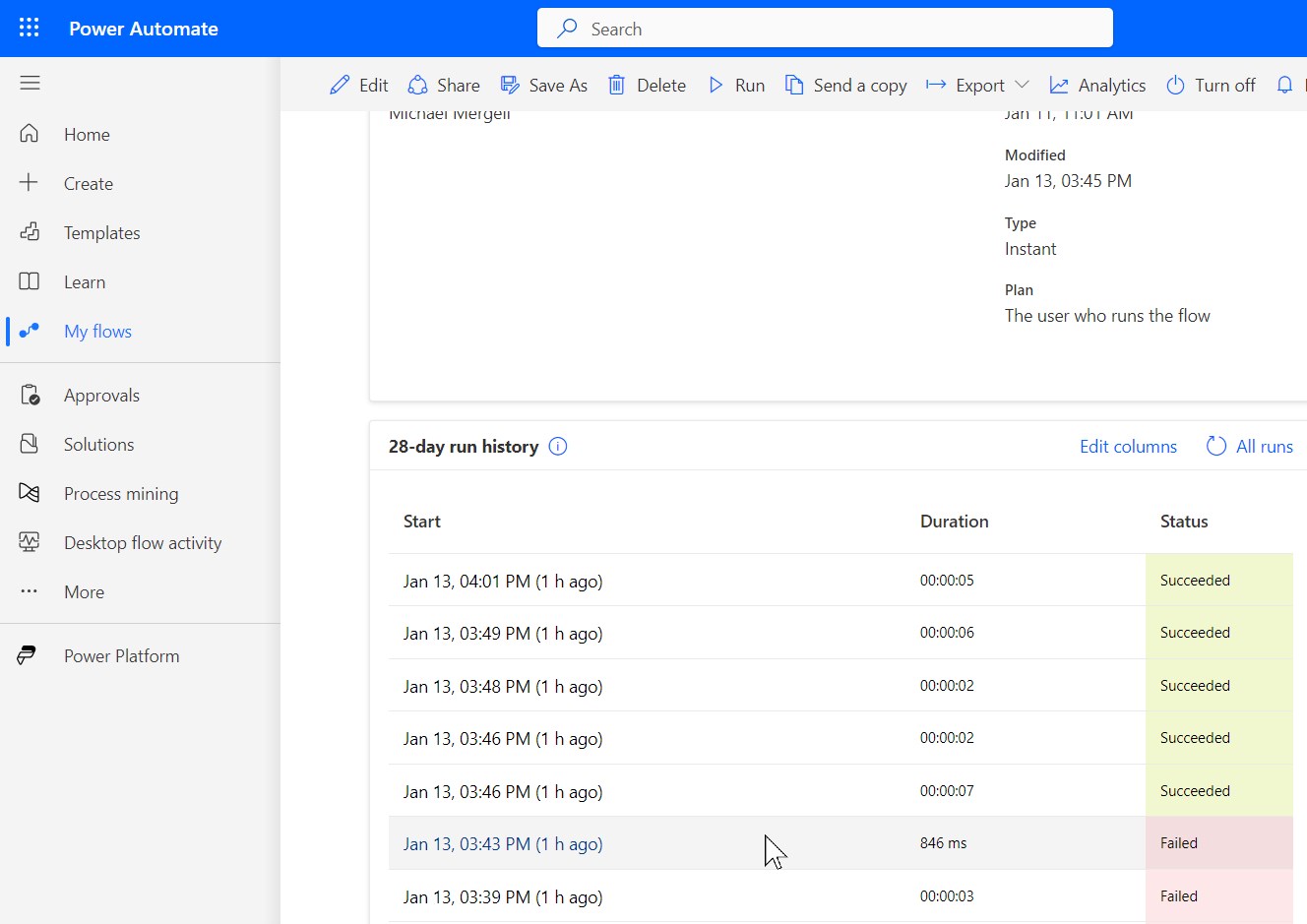The height and width of the screenshot is (924, 1307).
Task: Select My flows menu item
Action: [x=97, y=331]
